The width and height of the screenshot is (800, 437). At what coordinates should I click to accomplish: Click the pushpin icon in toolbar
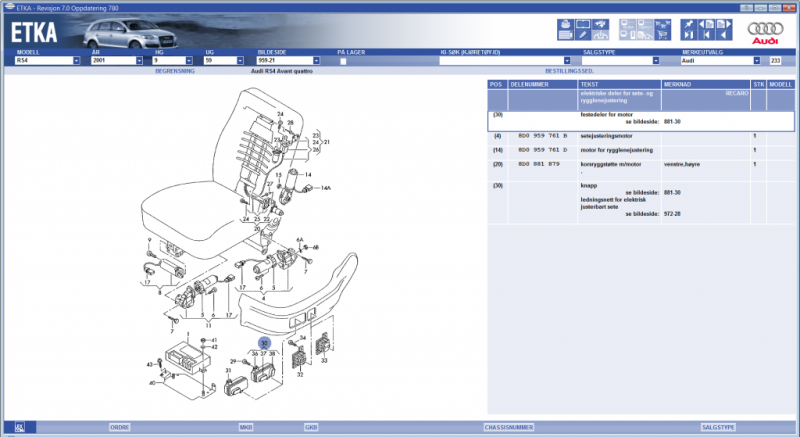tap(690, 23)
